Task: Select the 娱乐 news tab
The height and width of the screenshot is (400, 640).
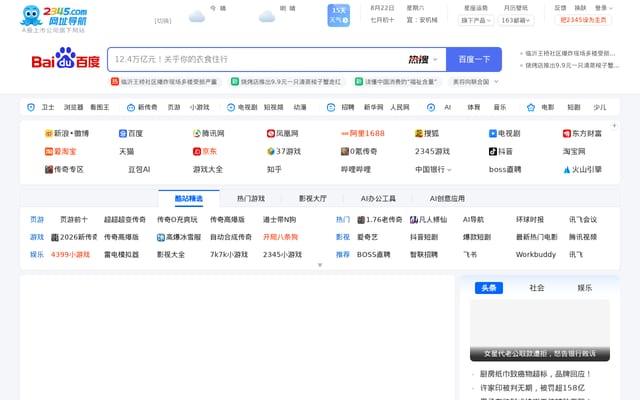Action: click(x=584, y=288)
